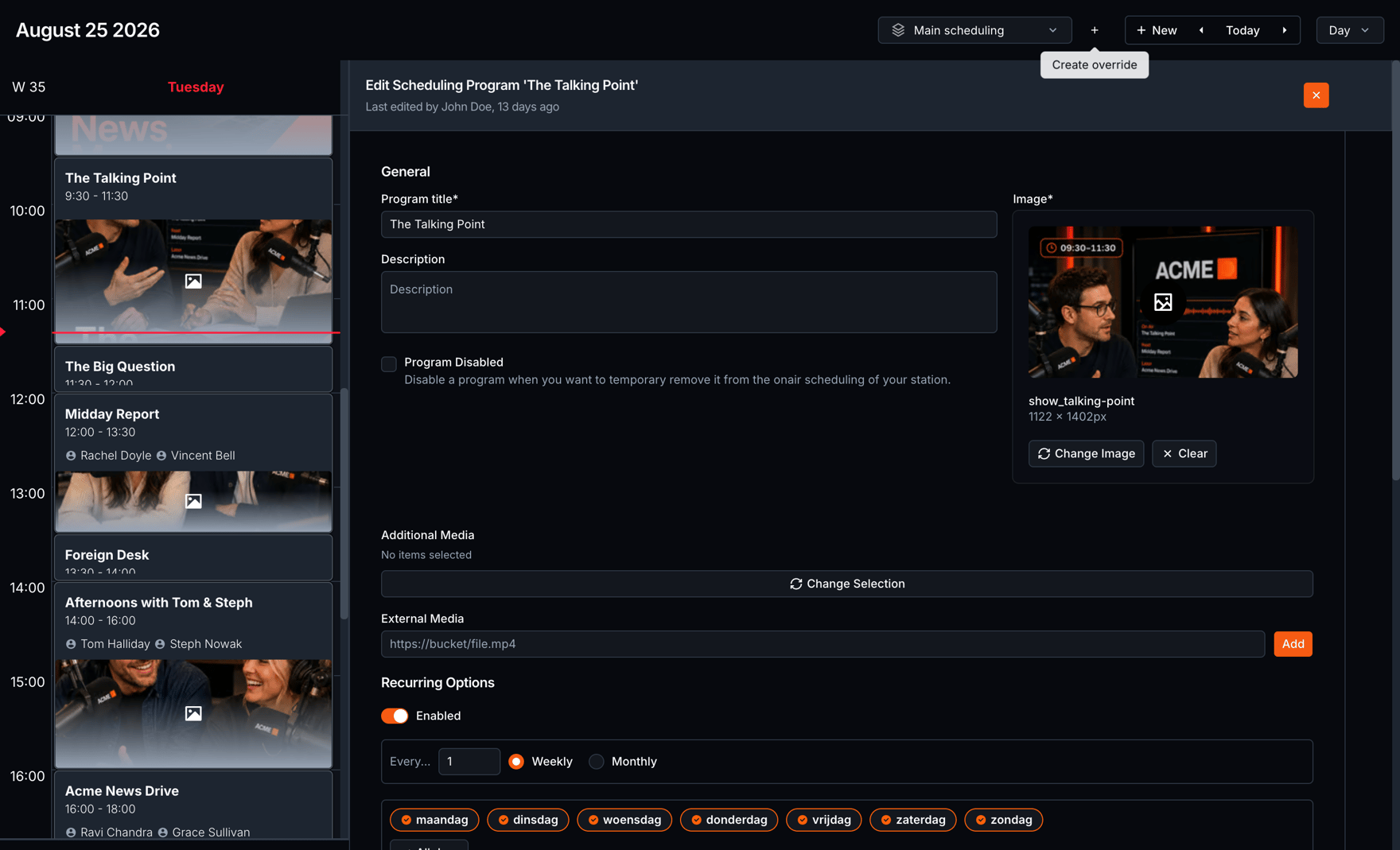
Task: Go to next day with right arrow
Action: (1285, 30)
